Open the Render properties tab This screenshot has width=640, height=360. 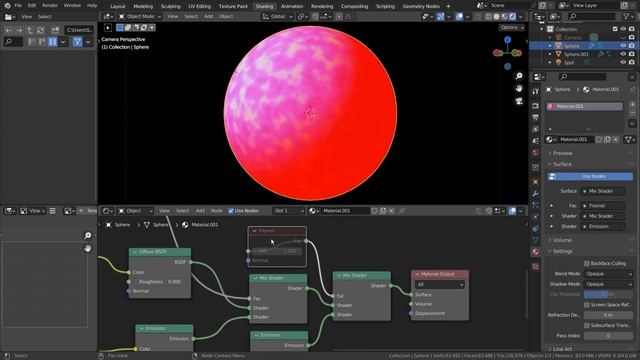coord(536,106)
